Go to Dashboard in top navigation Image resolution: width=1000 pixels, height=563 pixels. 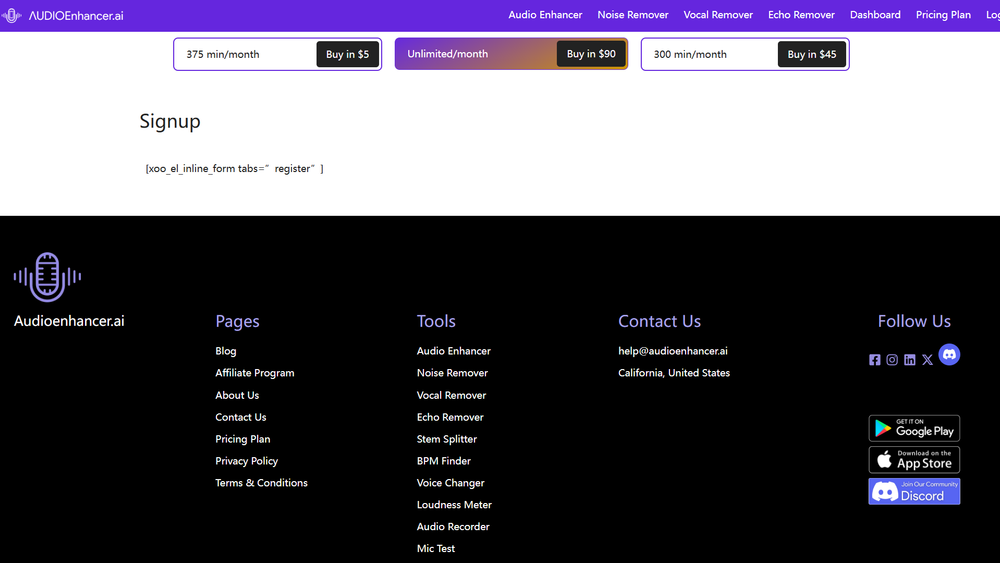875,15
